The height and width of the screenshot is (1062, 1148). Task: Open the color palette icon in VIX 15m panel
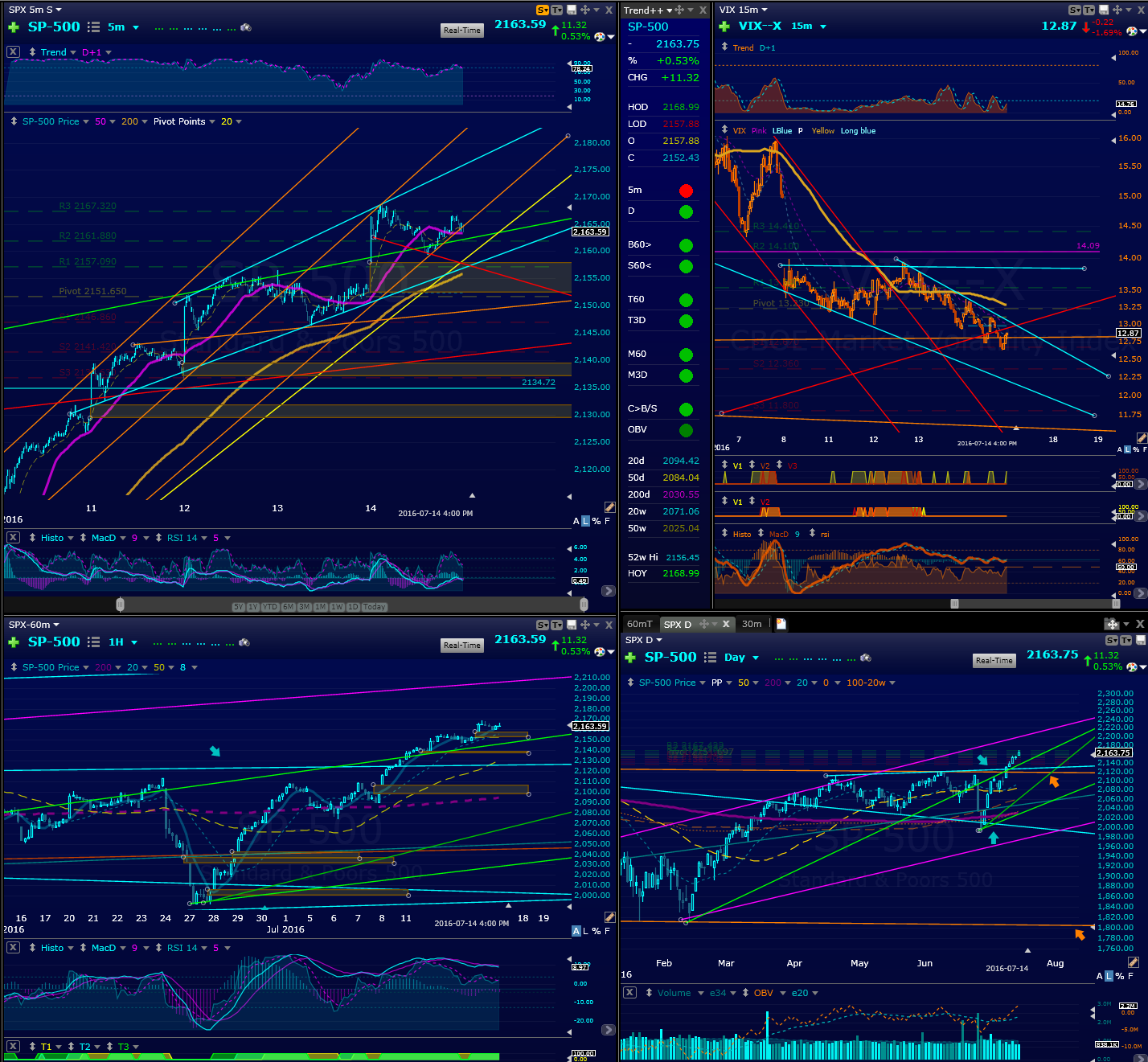tap(1132, 31)
